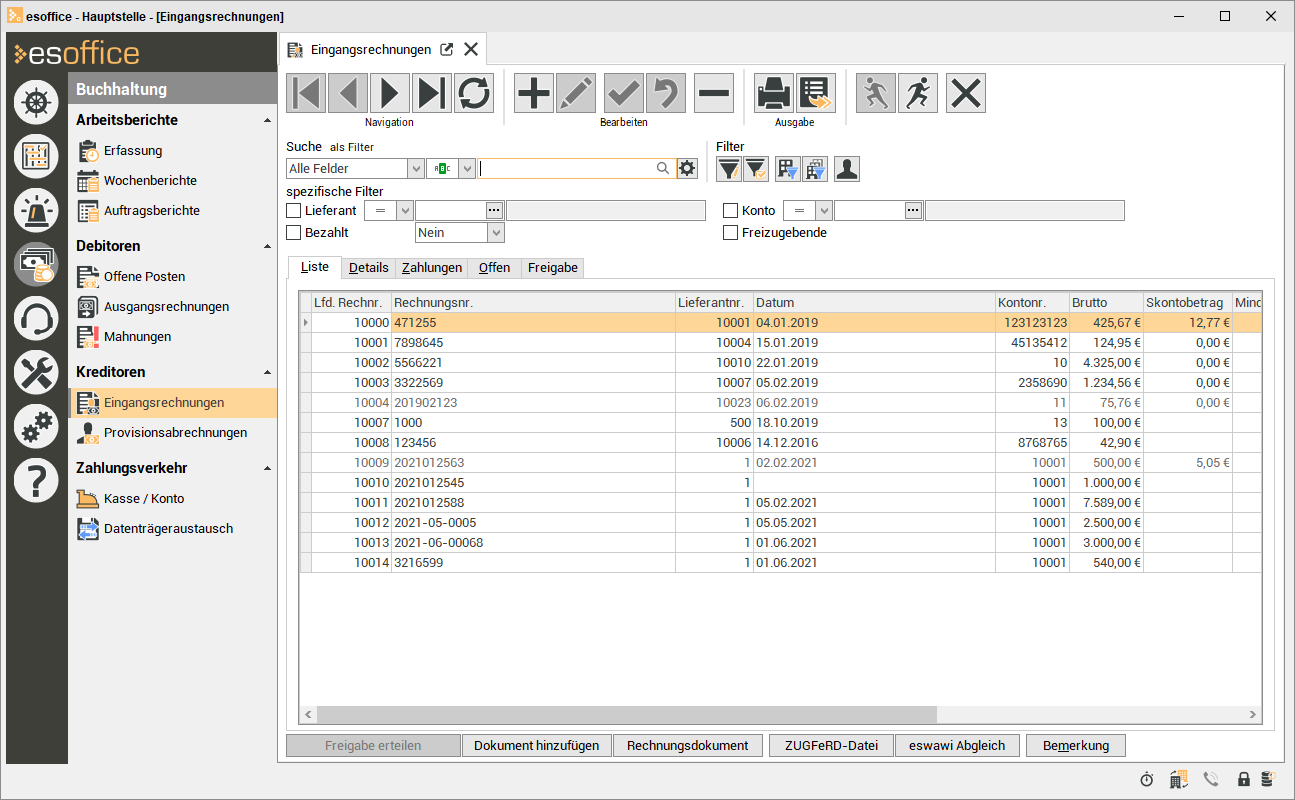Jump to the last record in Navigation

(432, 93)
